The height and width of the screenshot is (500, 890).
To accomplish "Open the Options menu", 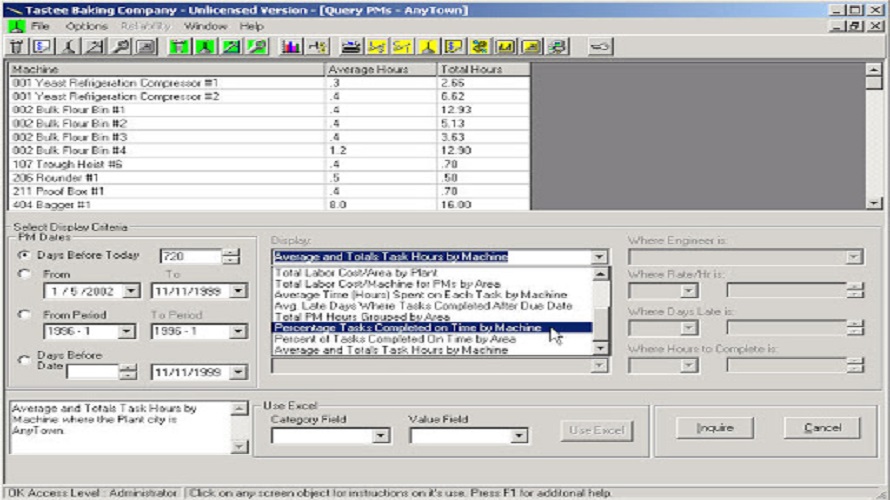I will click(86, 26).
